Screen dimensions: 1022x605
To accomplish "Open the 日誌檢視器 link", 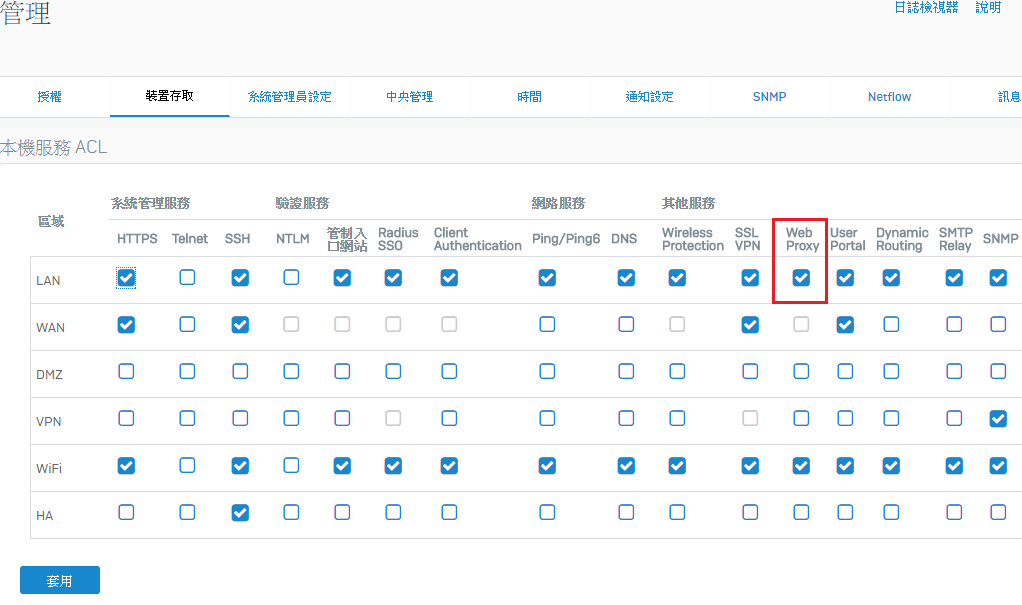I will [926, 7].
